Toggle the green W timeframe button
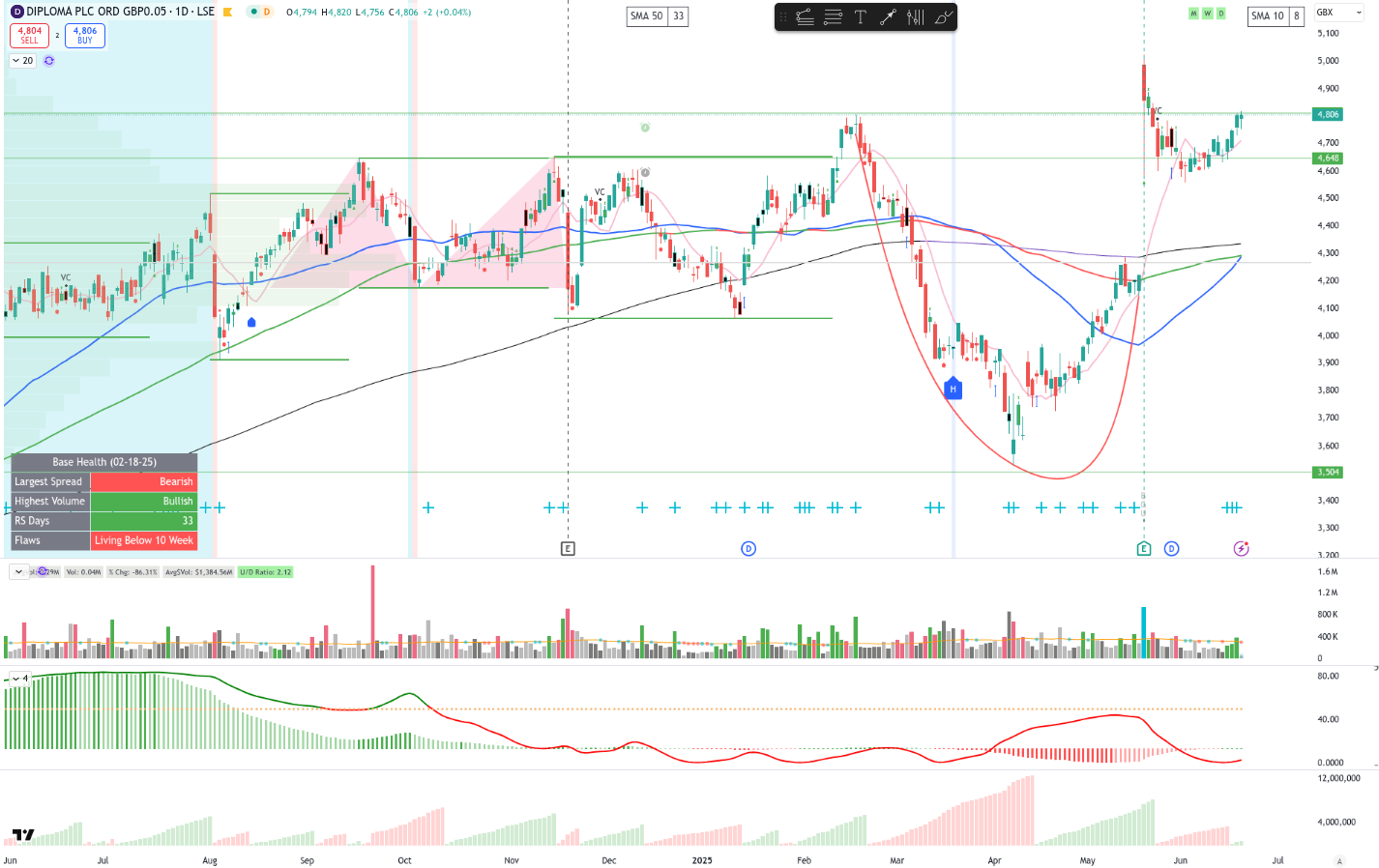Viewport: 1379px width, 868px height. (1207, 14)
